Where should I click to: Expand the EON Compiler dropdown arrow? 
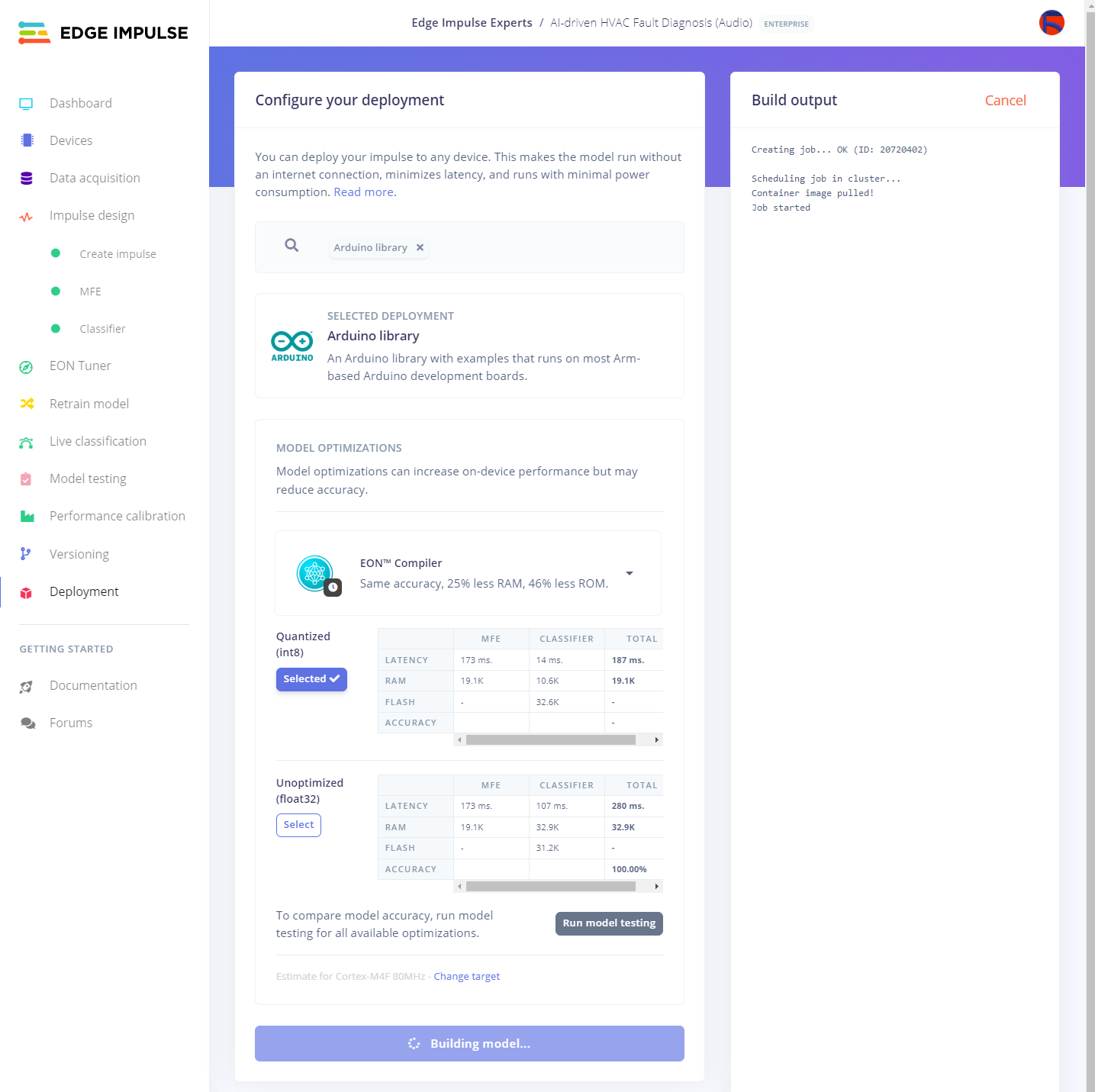[630, 573]
